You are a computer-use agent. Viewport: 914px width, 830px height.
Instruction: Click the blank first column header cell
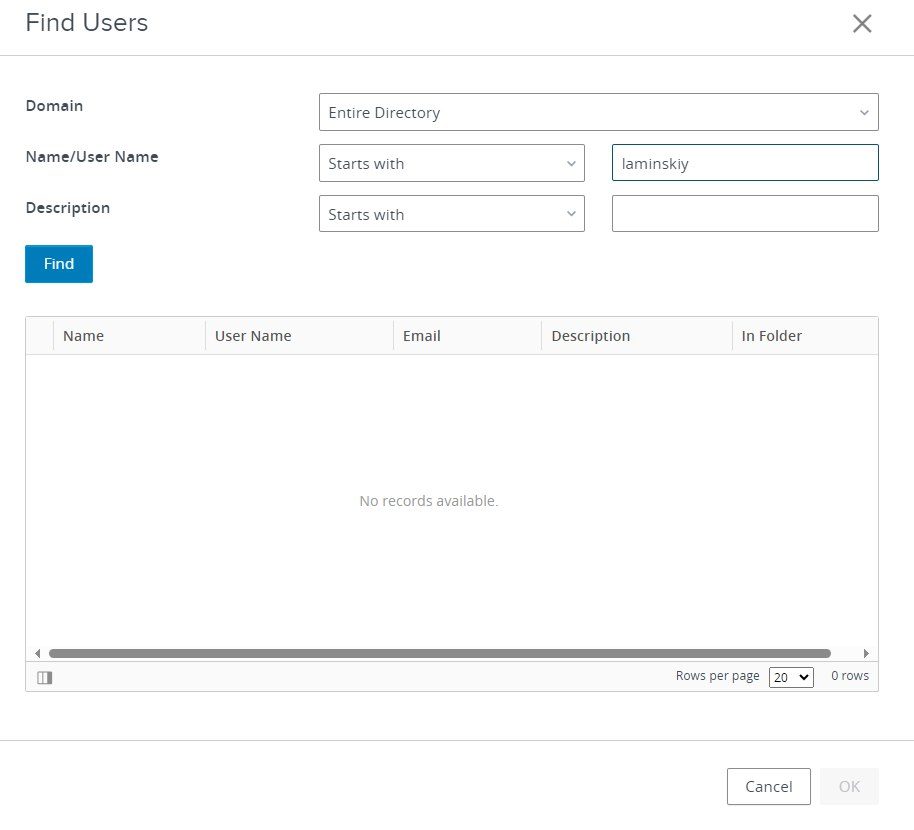click(40, 336)
